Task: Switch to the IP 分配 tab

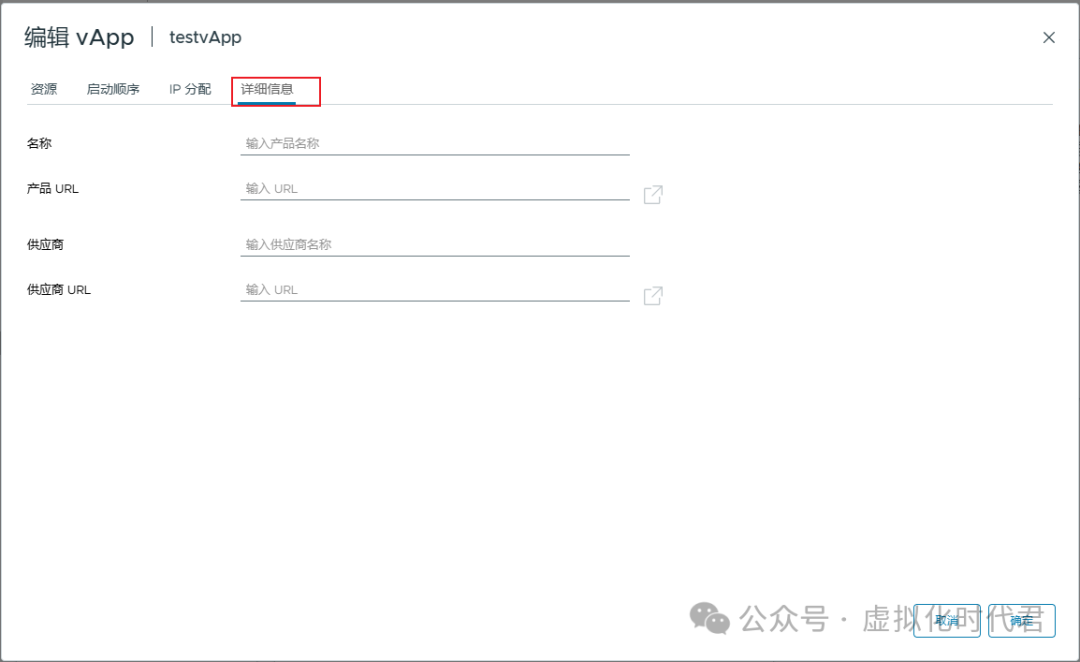Action: (x=190, y=89)
